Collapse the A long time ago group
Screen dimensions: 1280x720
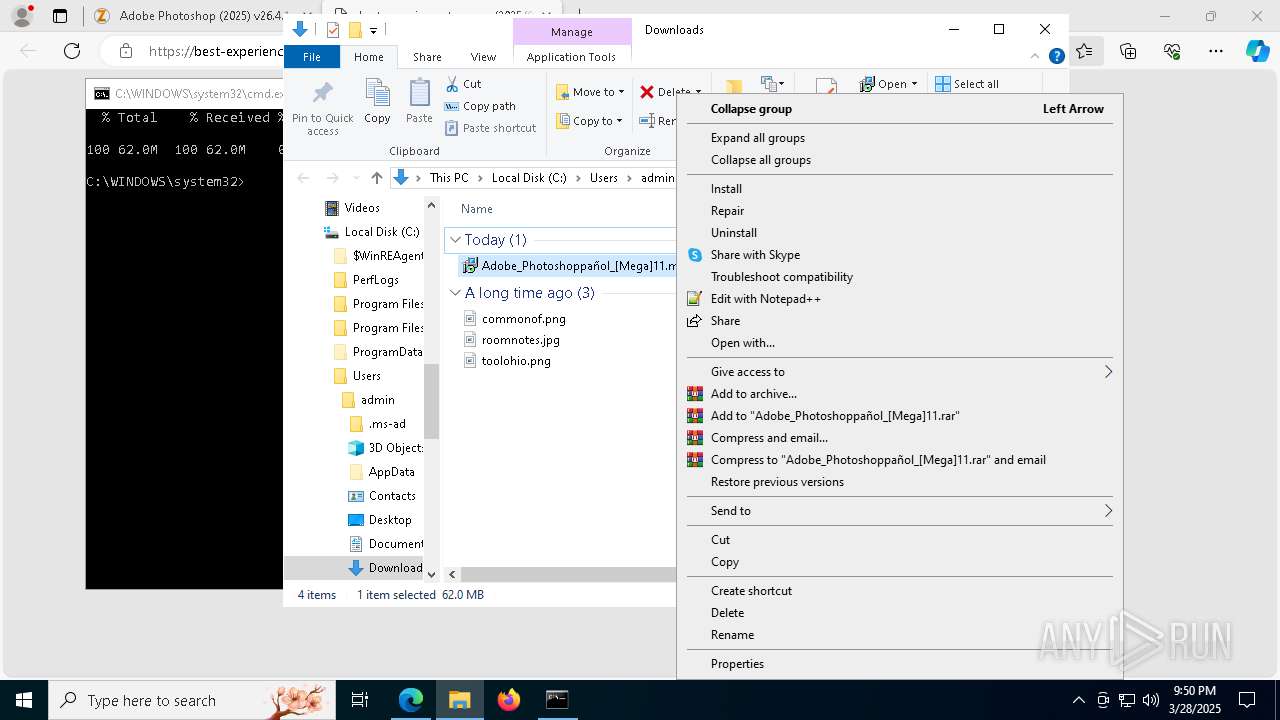click(x=455, y=293)
